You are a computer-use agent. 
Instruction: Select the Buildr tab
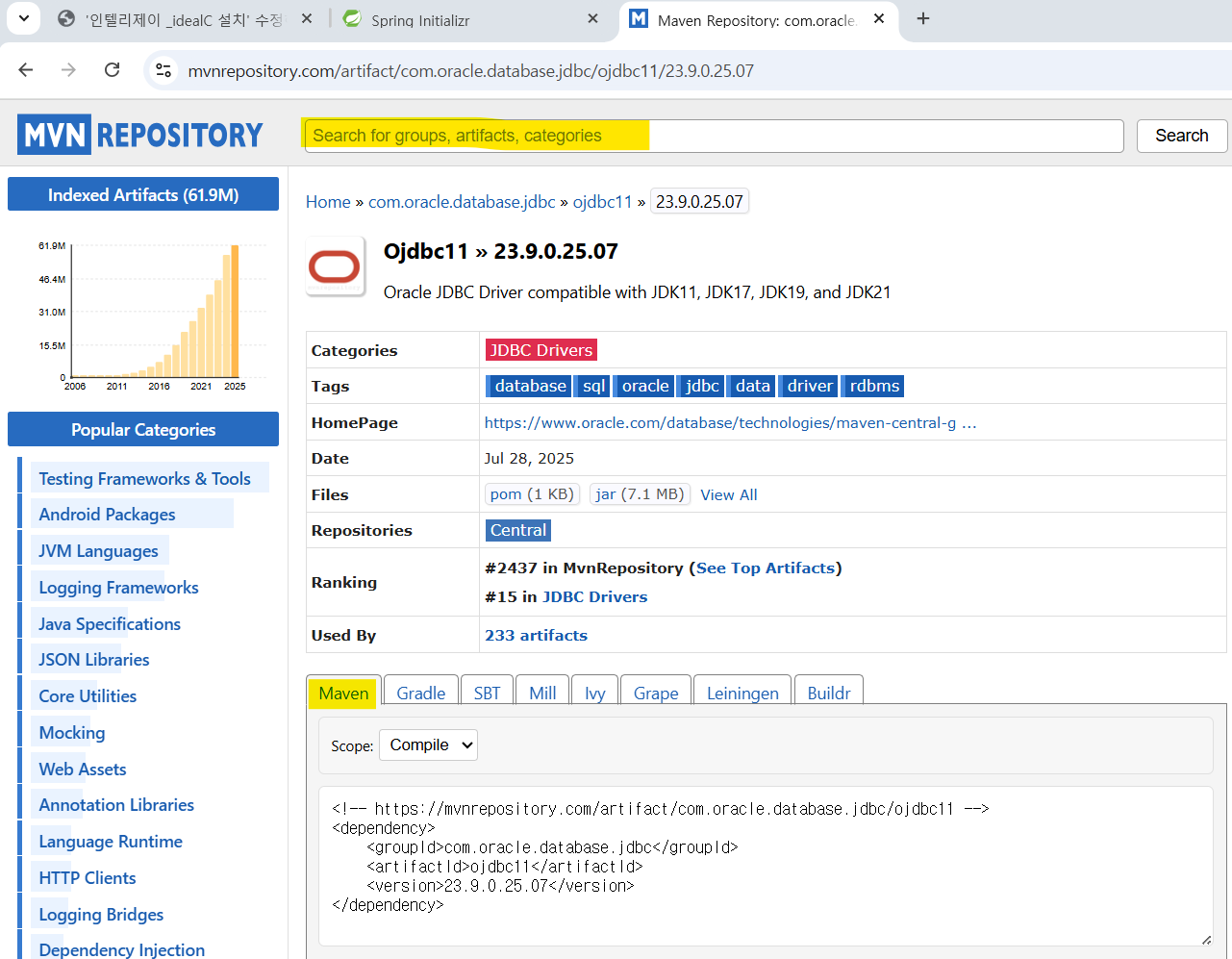point(829,693)
